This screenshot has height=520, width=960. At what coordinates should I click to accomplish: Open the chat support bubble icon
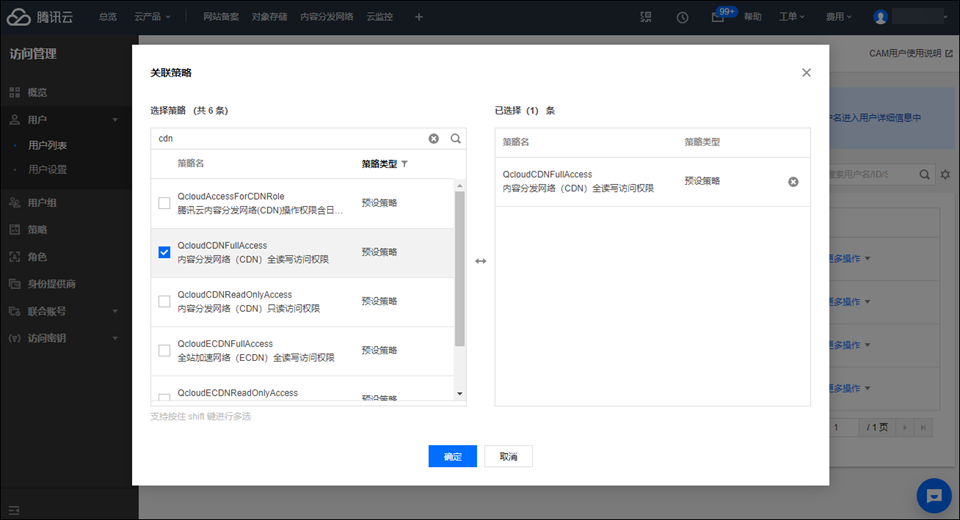(x=934, y=495)
